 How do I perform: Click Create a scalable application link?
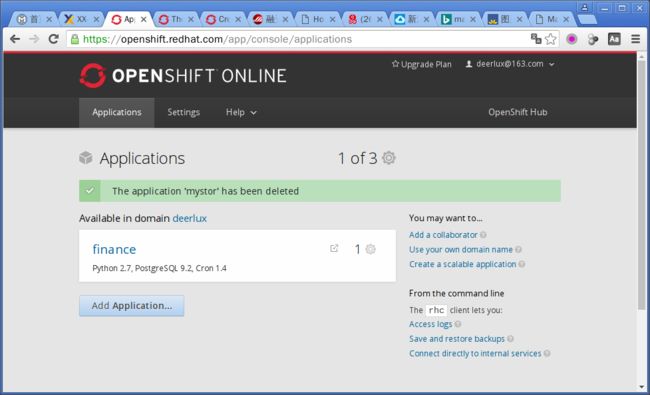pos(463,264)
